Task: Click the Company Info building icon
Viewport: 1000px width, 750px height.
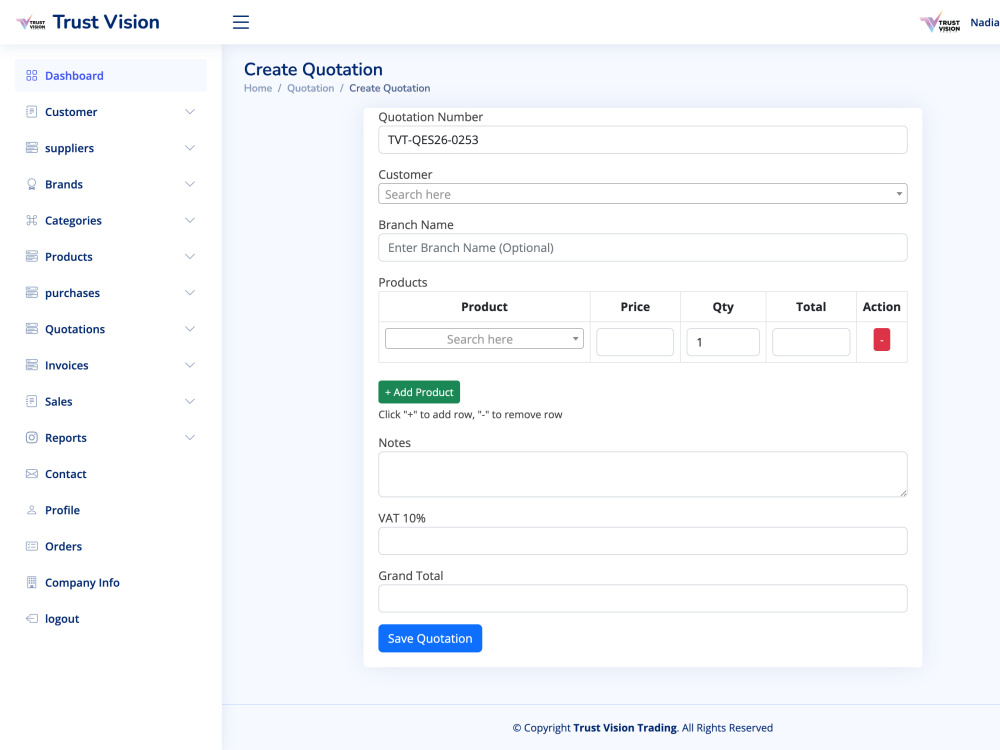Action: coord(31,582)
